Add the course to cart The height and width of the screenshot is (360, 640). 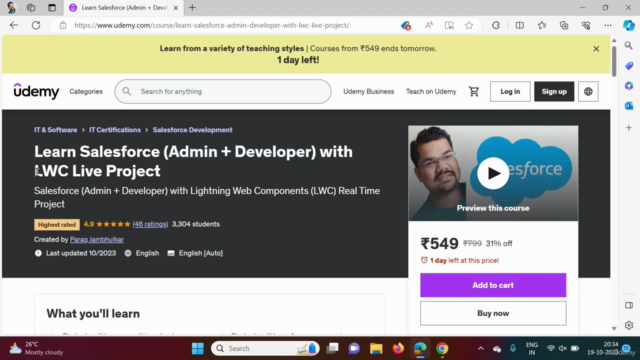(x=493, y=285)
